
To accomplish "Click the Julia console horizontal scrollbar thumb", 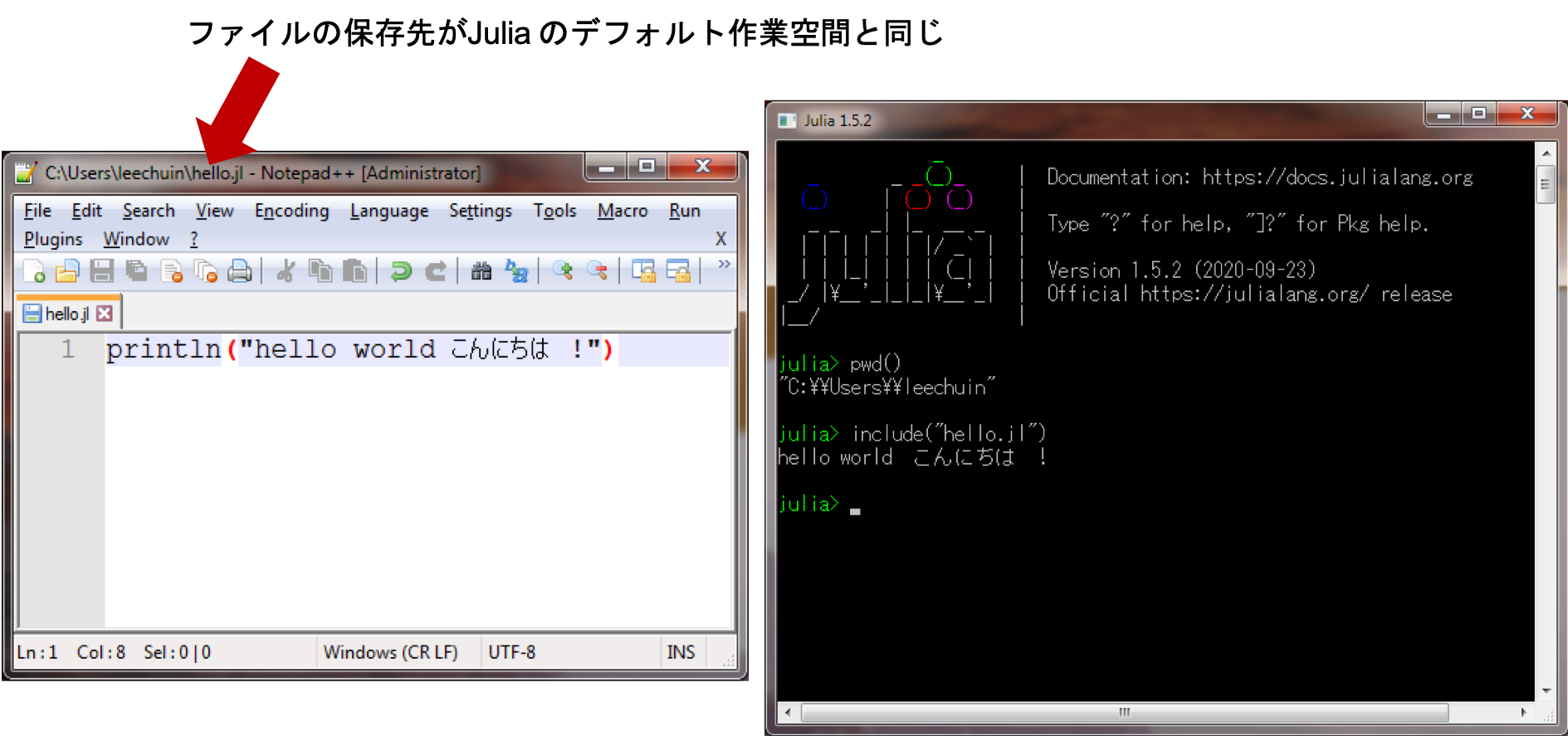I will (x=1125, y=712).
